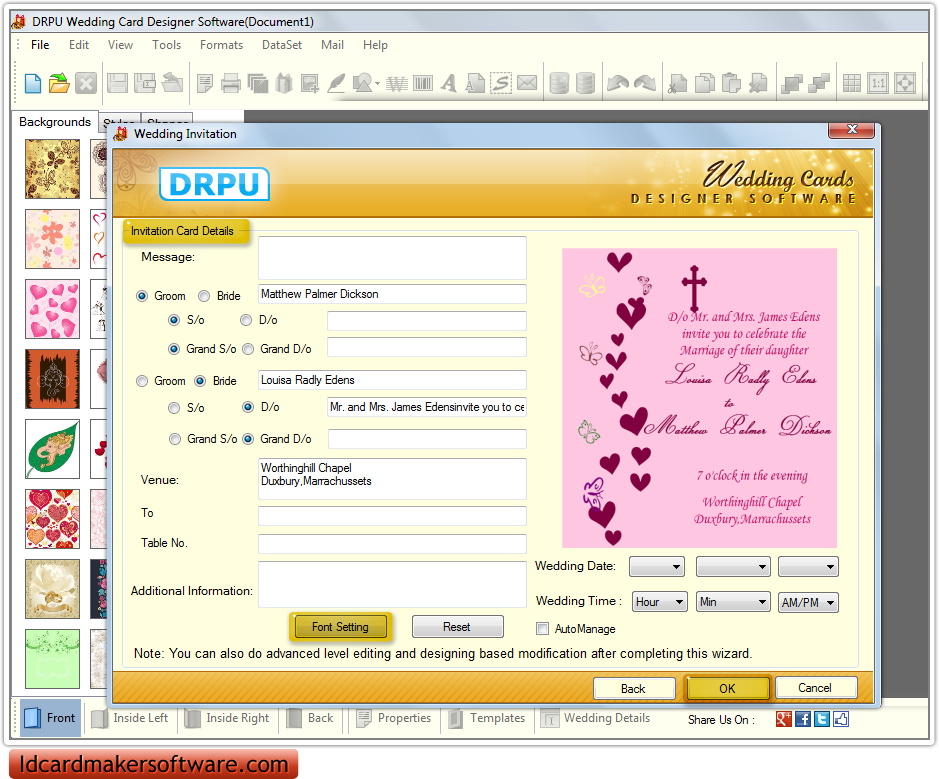Share on Google Plus icon
This screenshot has height=779, width=939.
783,719
